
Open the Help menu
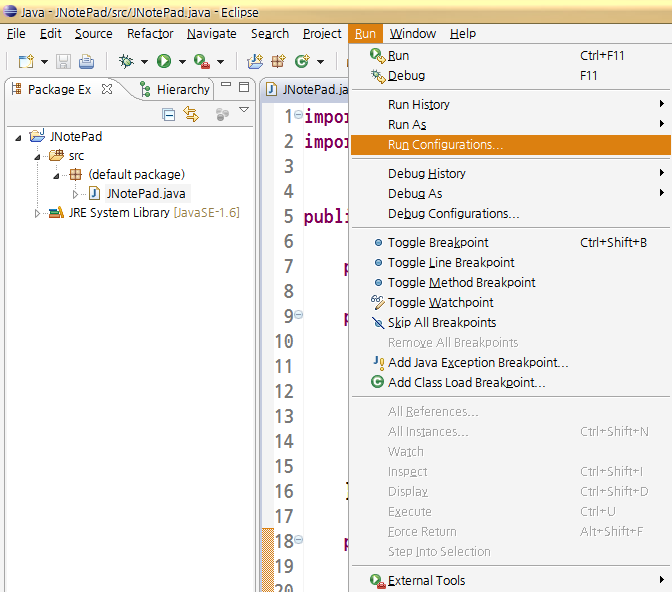[x=463, y=33]
